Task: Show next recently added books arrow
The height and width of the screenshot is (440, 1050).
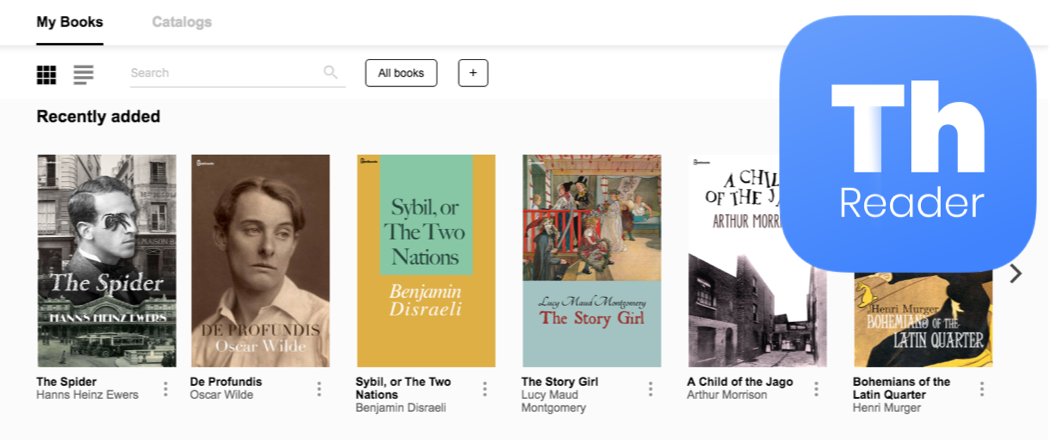Action: pos(1016,273)
